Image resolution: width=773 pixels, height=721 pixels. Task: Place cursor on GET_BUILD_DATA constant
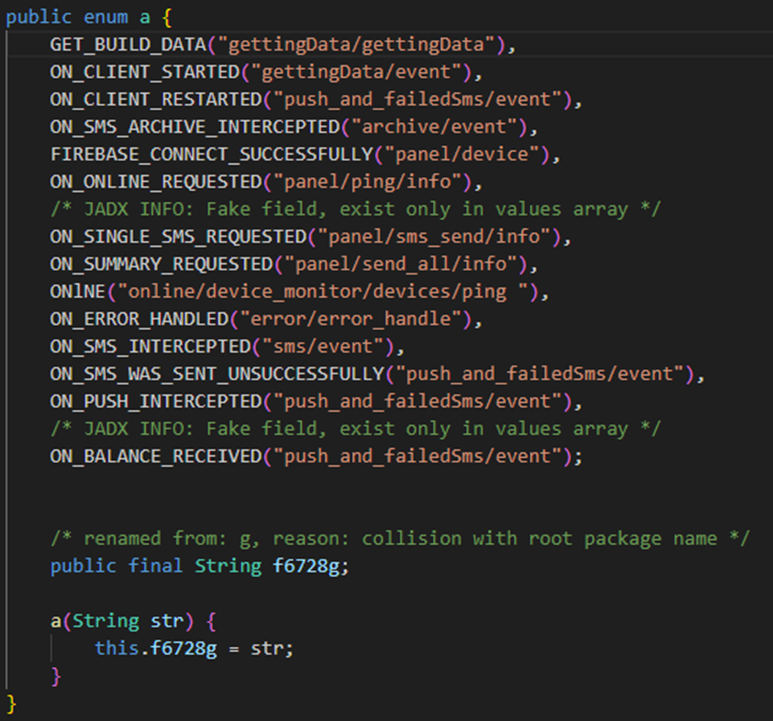point(128,45)
